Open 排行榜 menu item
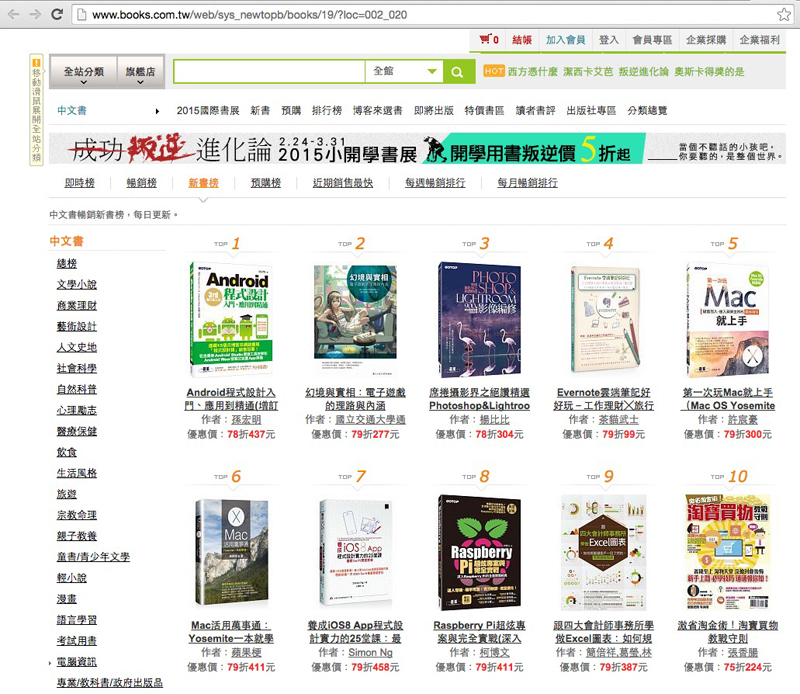 click(x=327, y=110)
